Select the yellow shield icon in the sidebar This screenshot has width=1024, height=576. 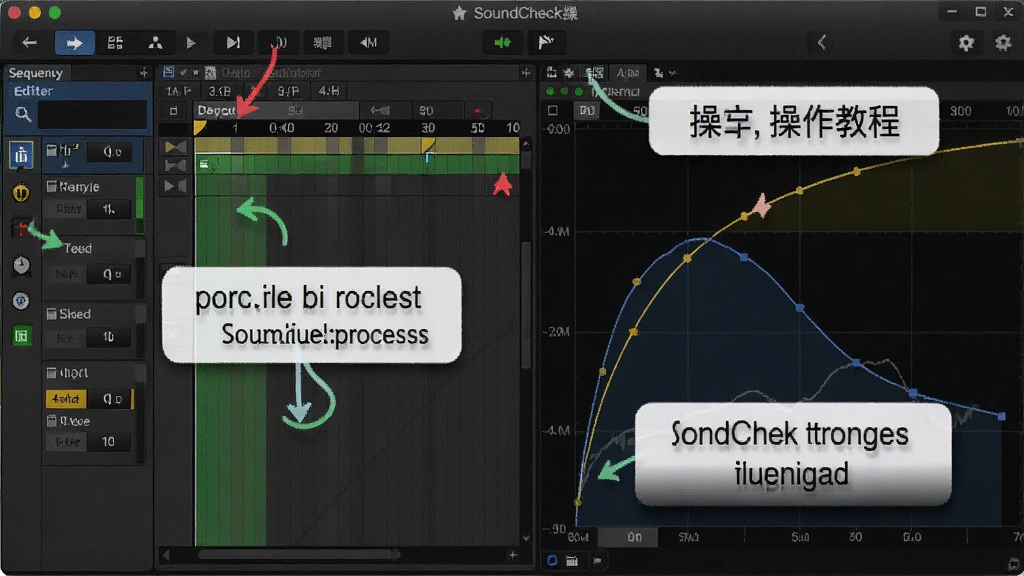pos(21,193)
